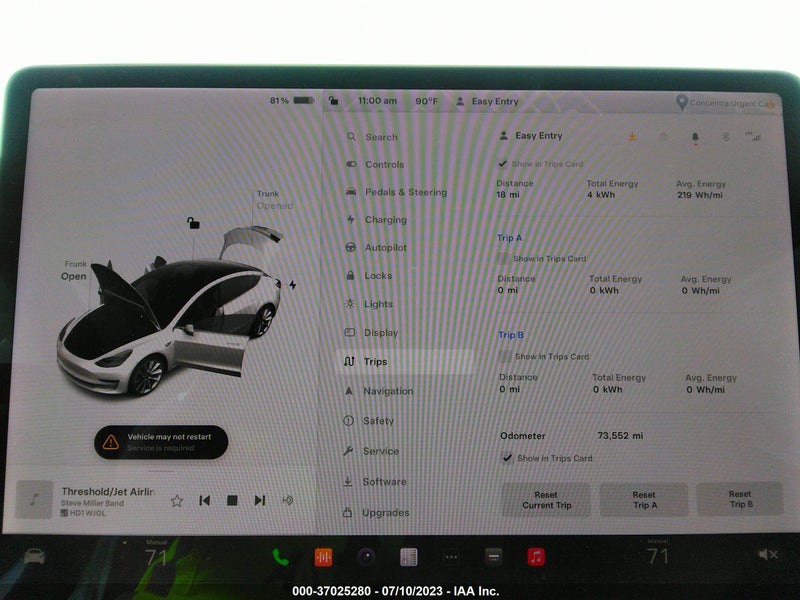The height and width of the screenshot is (600, 800).
Task: Favorite the current song with star
Action: click(177, 501)
